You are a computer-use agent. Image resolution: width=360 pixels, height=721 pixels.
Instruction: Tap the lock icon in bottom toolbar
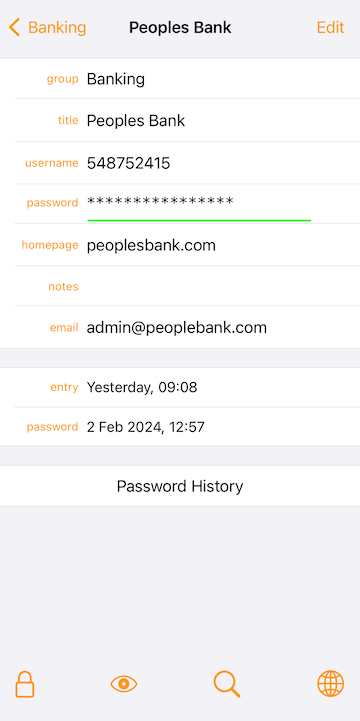(25, 684)
